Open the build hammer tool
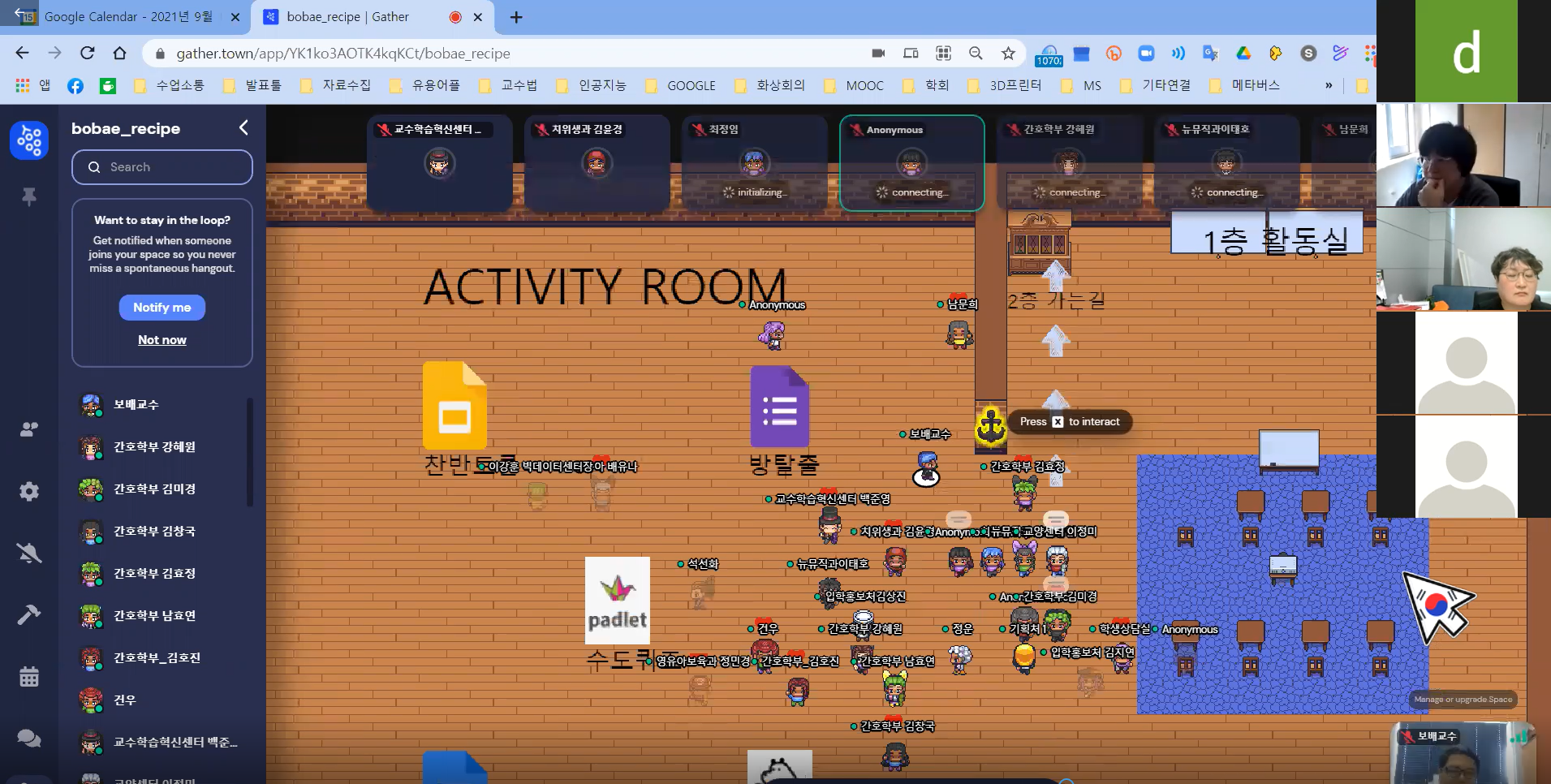Viewport: 1551px width, 784px height. tap(29, 614)
